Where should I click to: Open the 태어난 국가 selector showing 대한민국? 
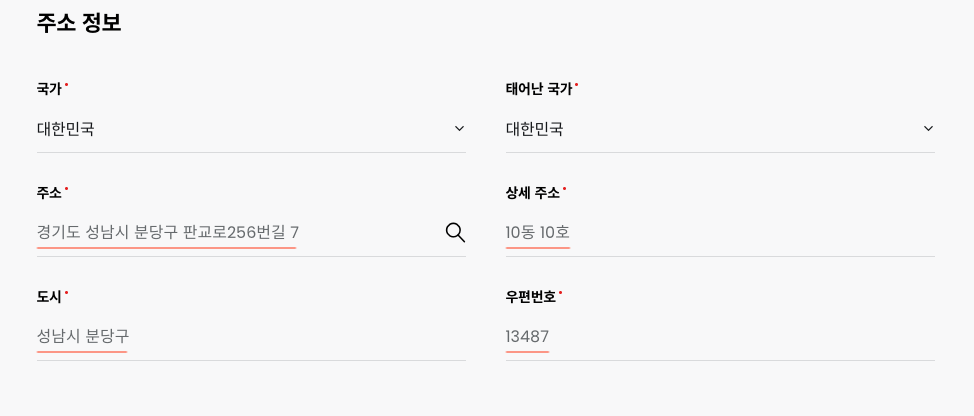coord(720,129)
